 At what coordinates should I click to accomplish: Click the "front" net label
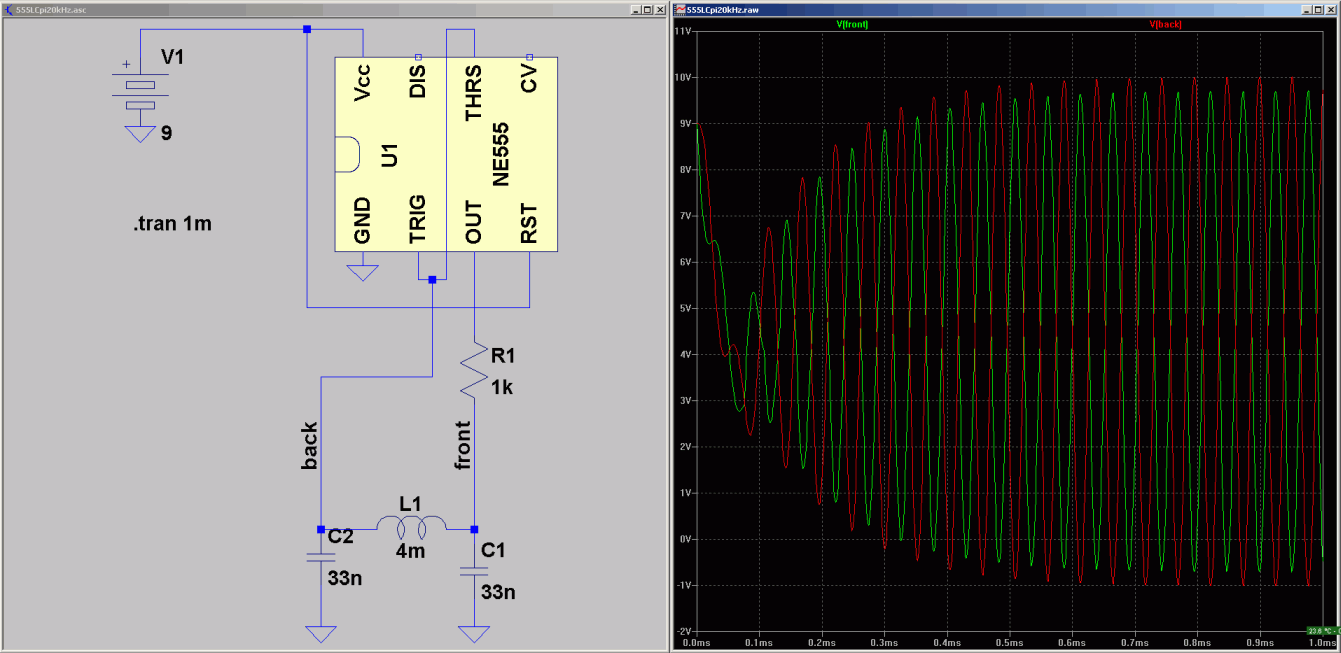point(462,445)
